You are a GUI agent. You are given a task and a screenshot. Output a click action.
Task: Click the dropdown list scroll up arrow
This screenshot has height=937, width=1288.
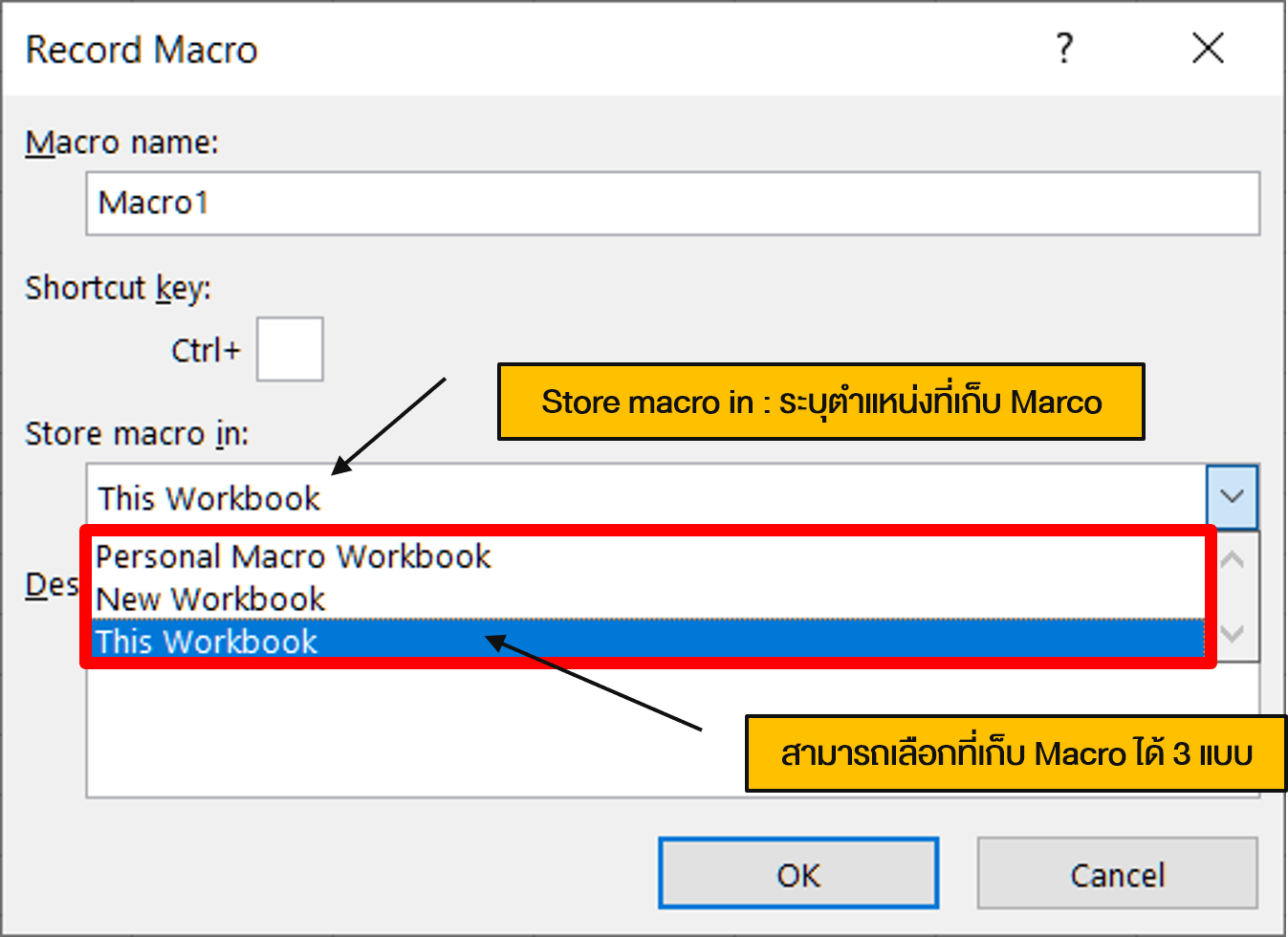(x=1233, y=560)
